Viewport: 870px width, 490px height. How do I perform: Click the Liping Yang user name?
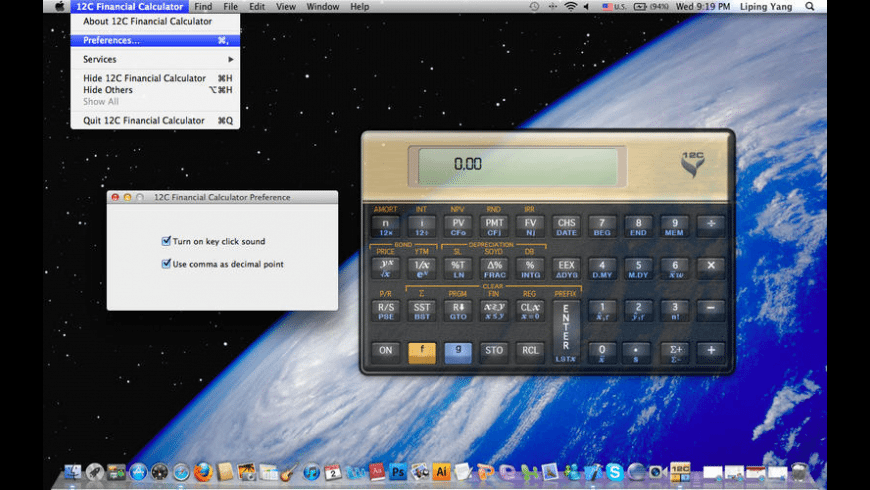(x=766, y=7)
